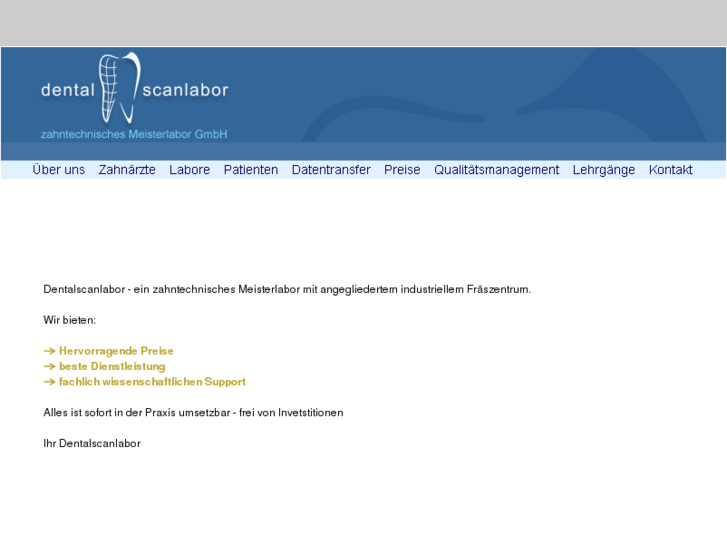The image size is (727, 545).
Task: Click the zahntechnisches Meisterlabor GmbH tagline
Action: click(134, 135)
